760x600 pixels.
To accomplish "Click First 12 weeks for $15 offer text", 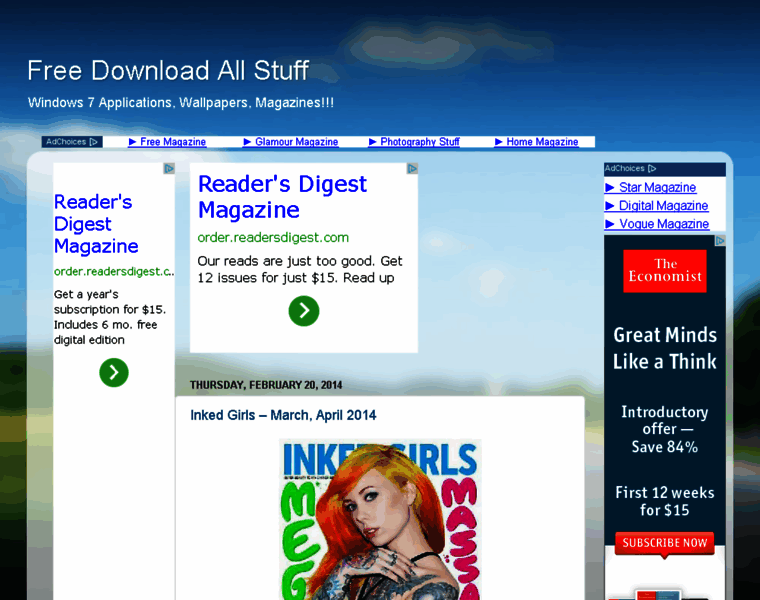I will click(x=665, y=501).
